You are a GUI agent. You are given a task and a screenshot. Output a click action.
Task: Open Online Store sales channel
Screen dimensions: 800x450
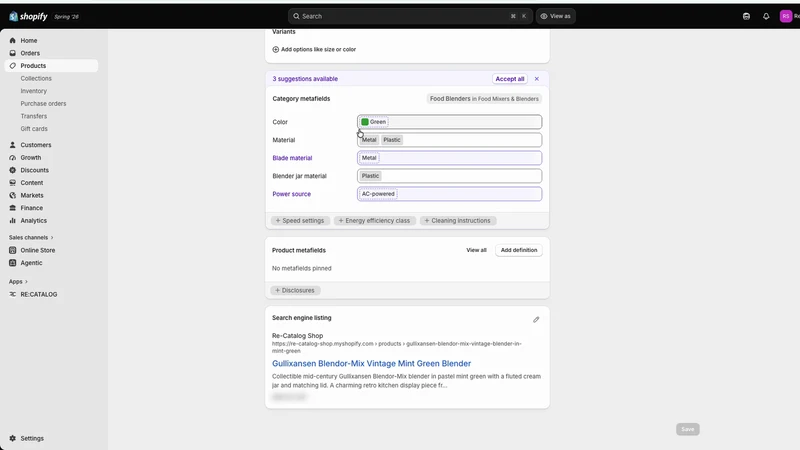38,251
